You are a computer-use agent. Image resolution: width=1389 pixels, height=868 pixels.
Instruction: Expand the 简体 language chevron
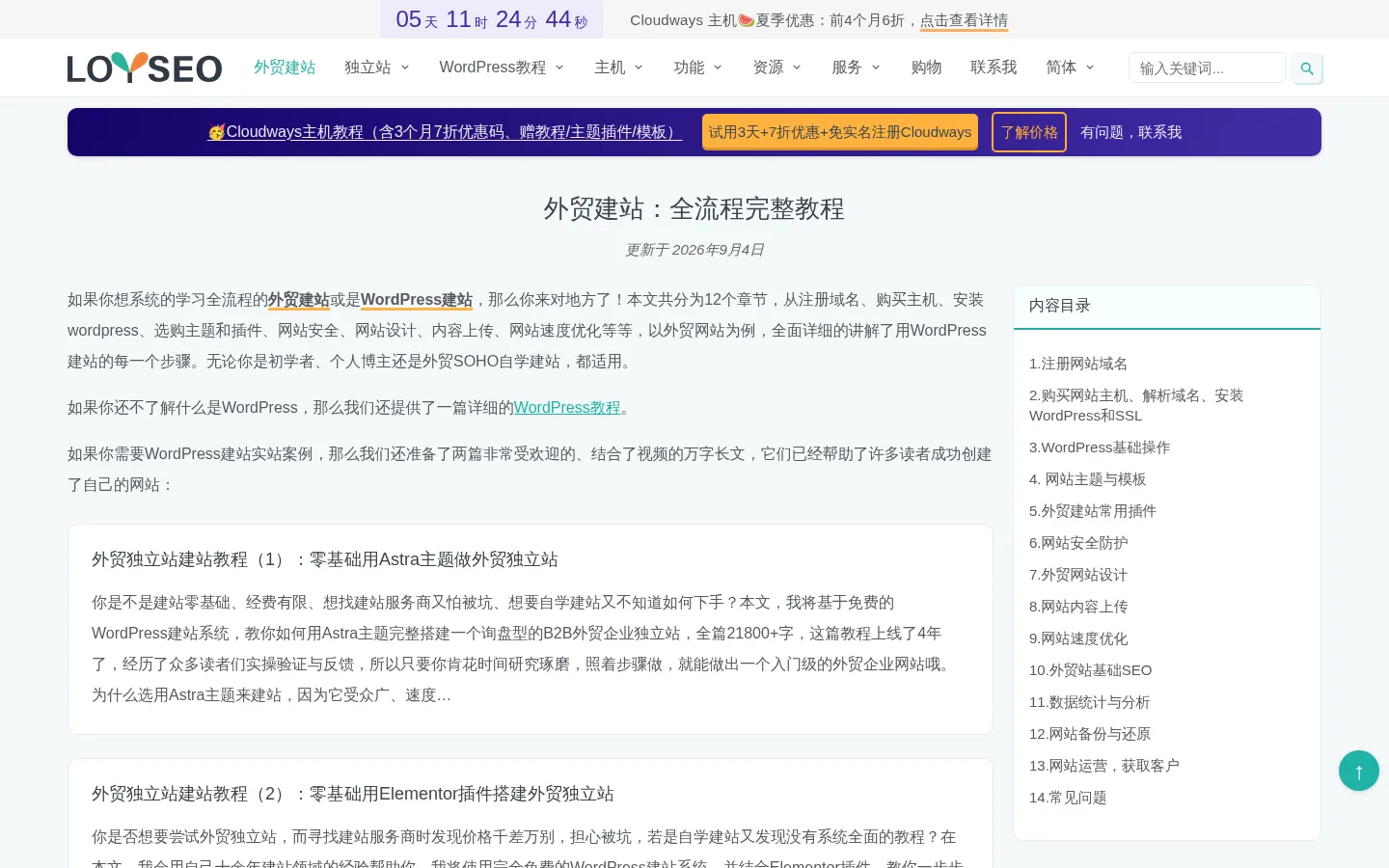pos(1090,68)
